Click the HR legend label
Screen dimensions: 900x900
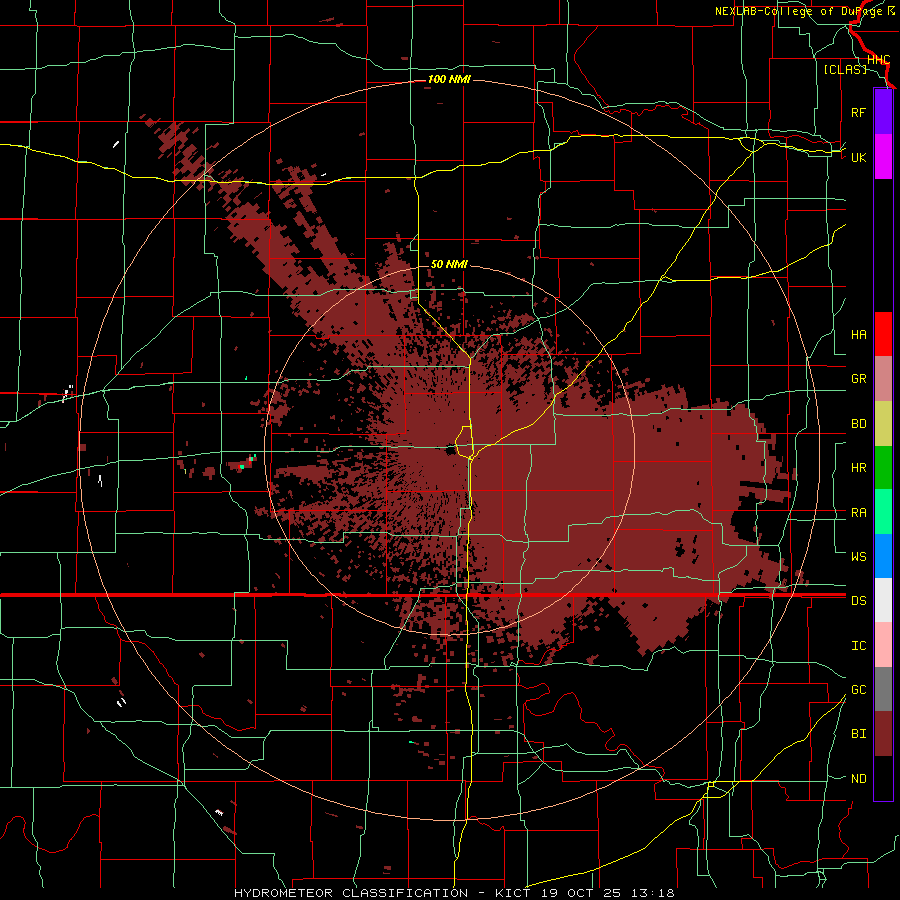(858, 468)
